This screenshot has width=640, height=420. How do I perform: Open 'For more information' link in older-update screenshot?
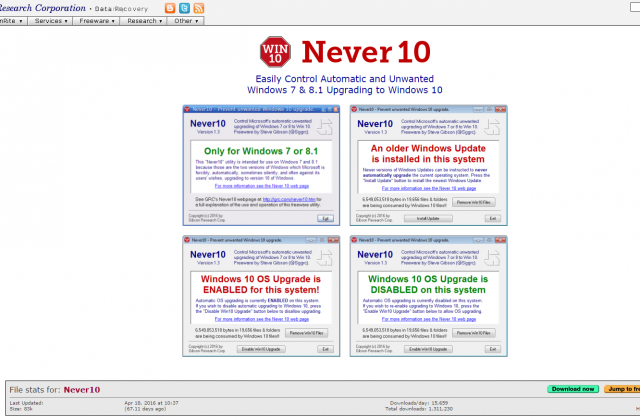click(x=429, y=188)
